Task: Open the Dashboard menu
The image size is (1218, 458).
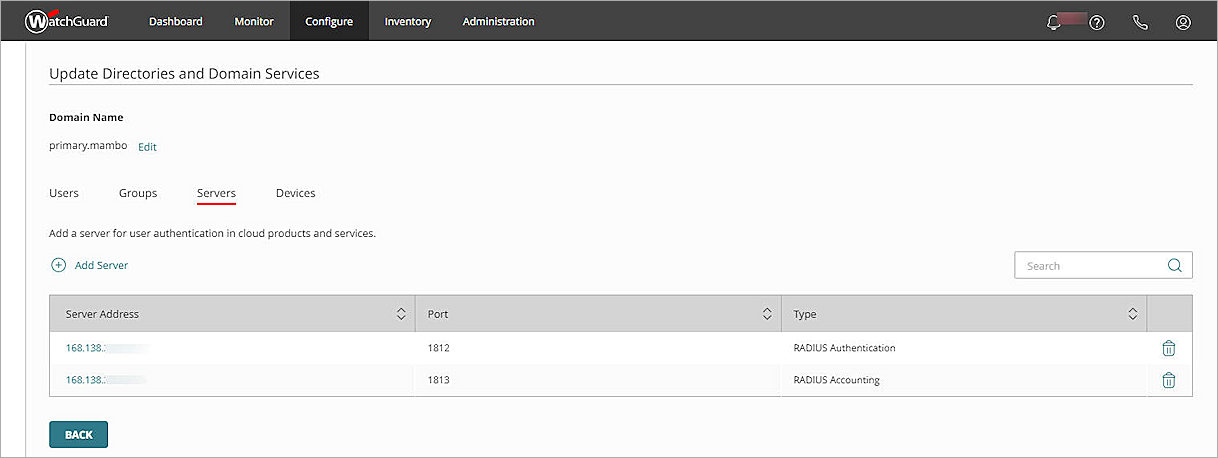Action: pos(175,21)
